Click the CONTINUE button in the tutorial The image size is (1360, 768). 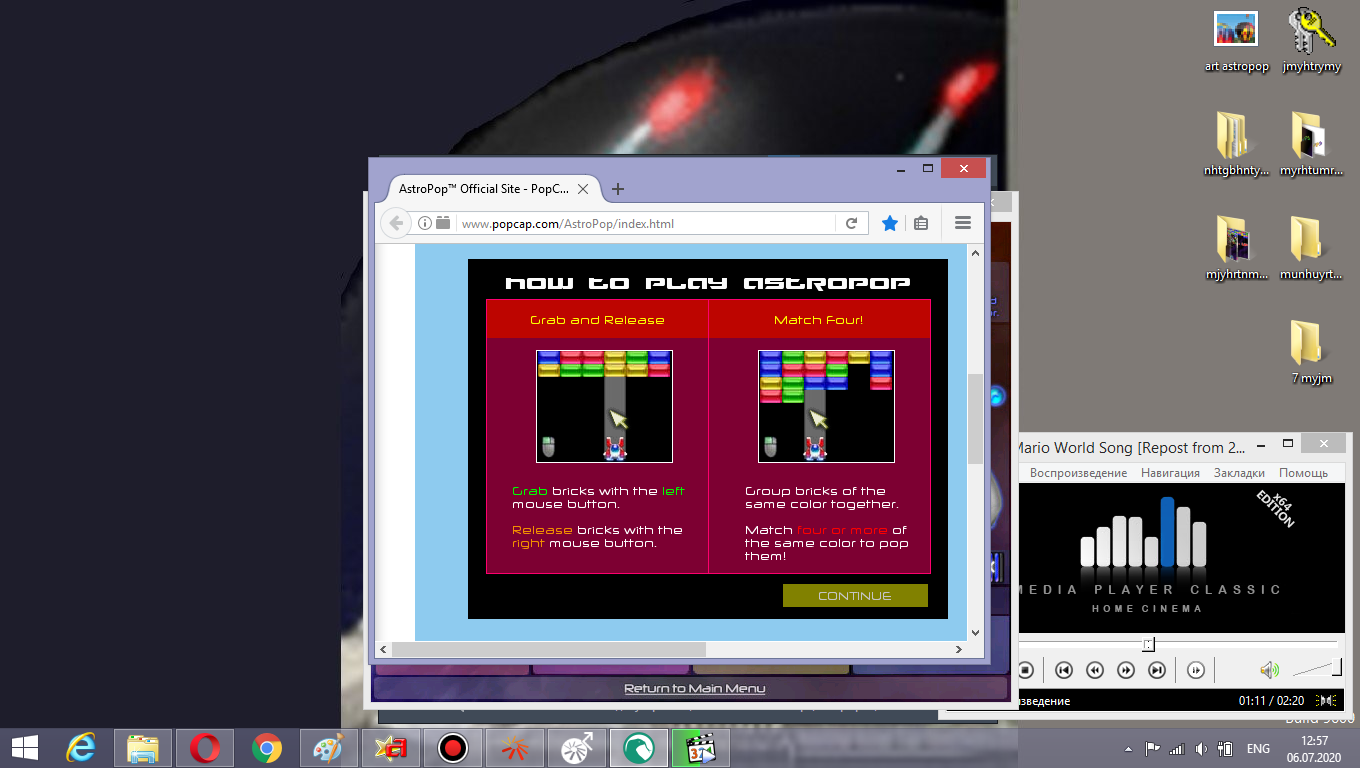pyautogui.click(x=855, y=596)
